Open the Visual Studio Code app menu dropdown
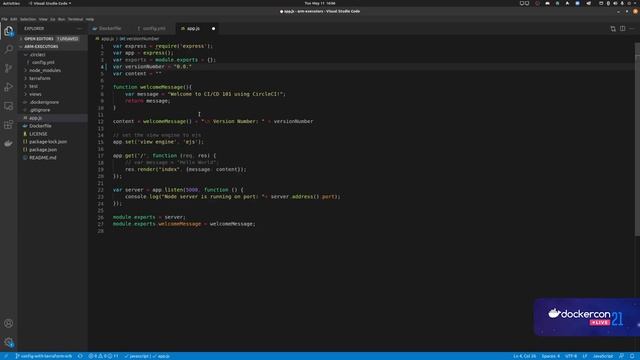This screenshot has height=360, width=640. tap(50, 3)
